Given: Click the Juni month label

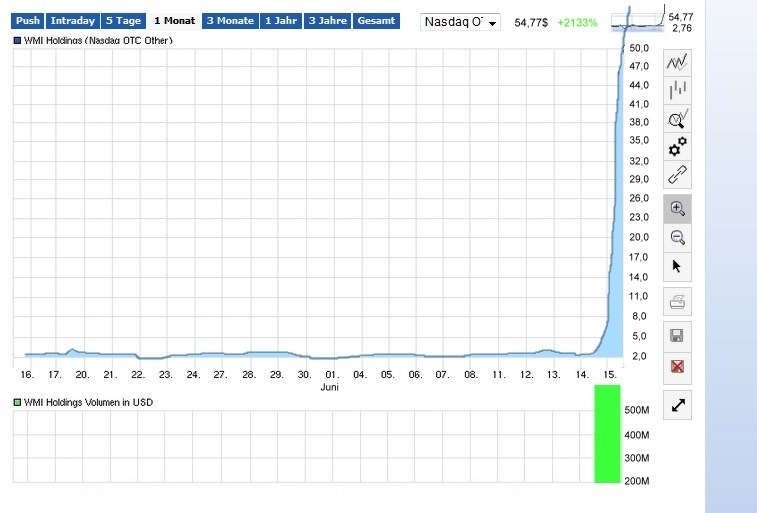Looking at the screenshot, I should coord(330,387).
